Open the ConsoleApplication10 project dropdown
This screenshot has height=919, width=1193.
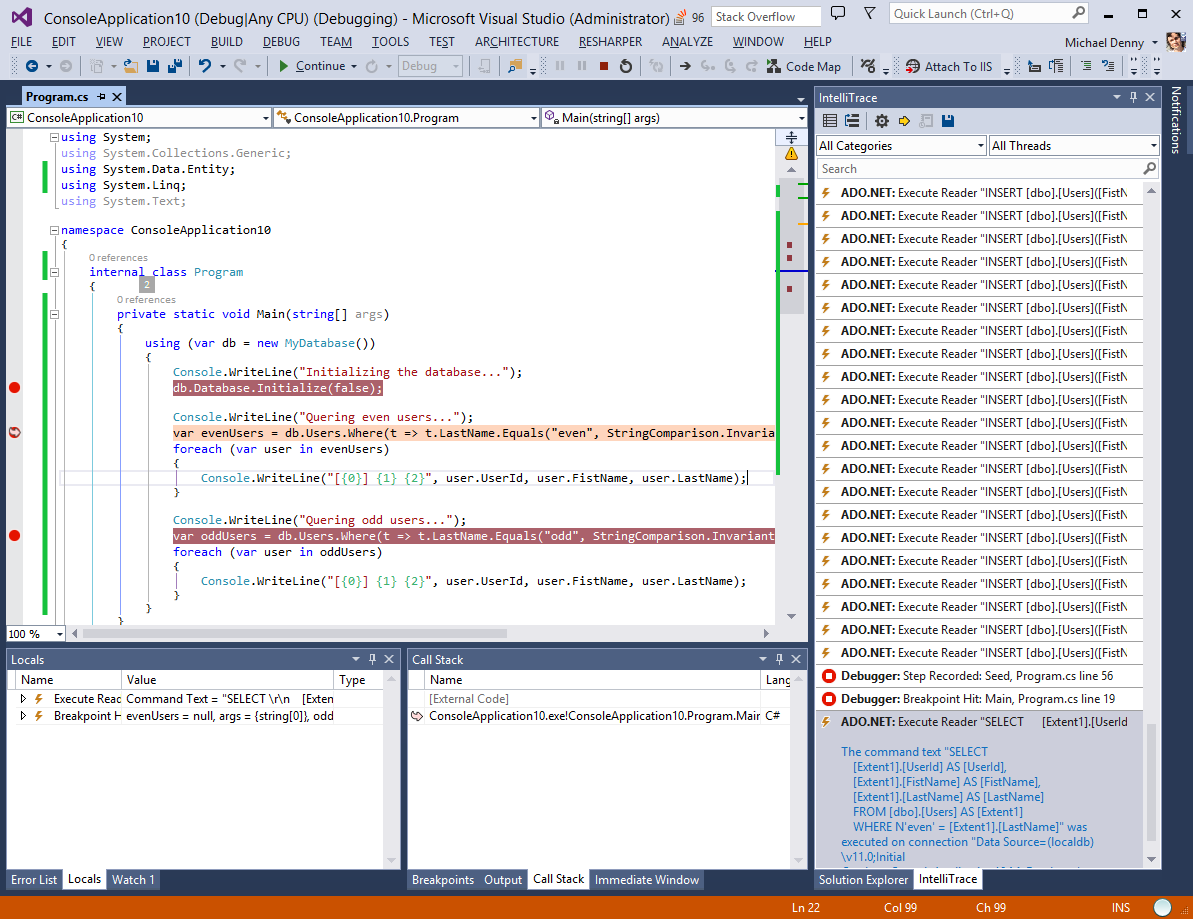[140, 118]
